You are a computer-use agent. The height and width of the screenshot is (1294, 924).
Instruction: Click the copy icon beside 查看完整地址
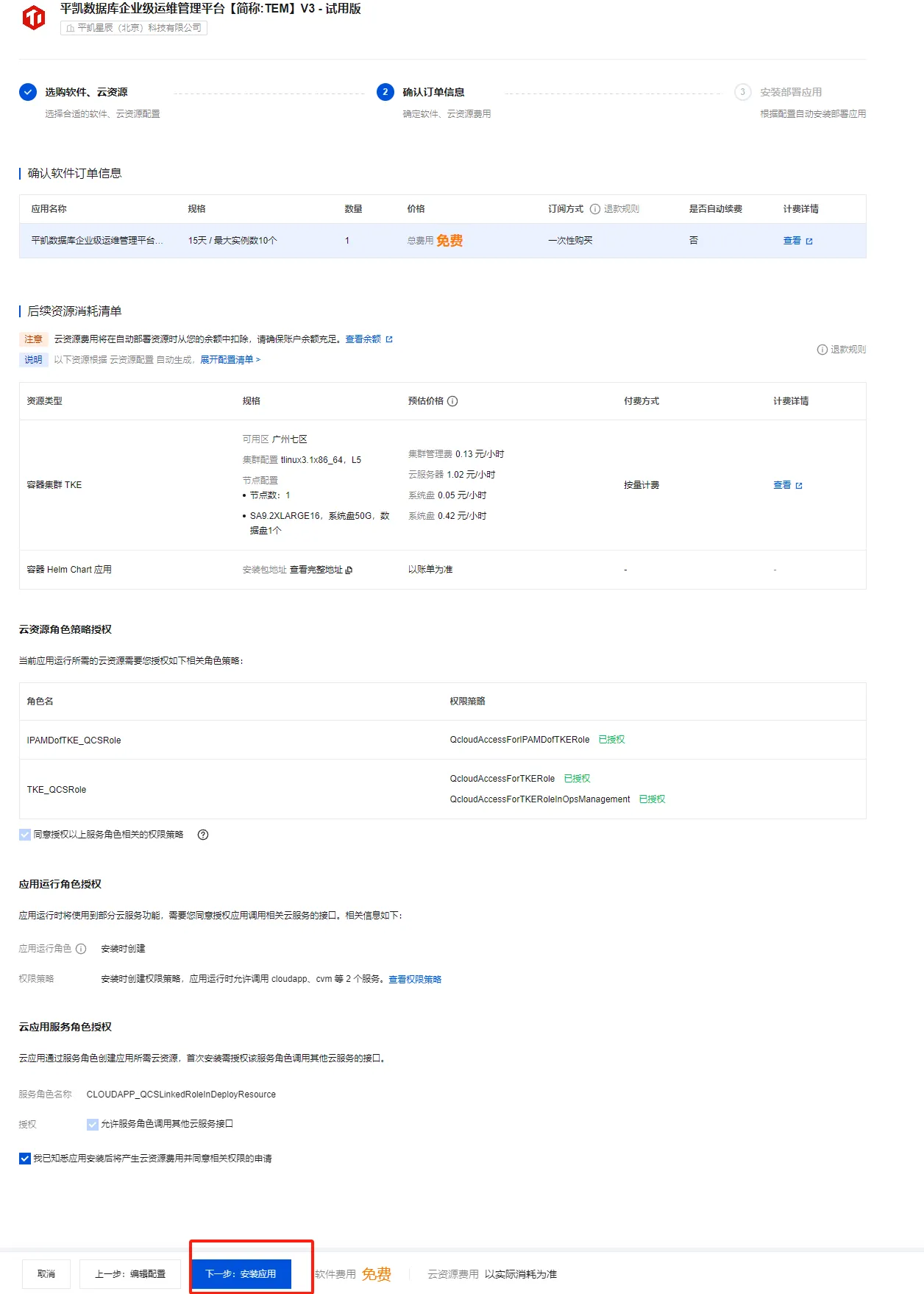(349, 570)
